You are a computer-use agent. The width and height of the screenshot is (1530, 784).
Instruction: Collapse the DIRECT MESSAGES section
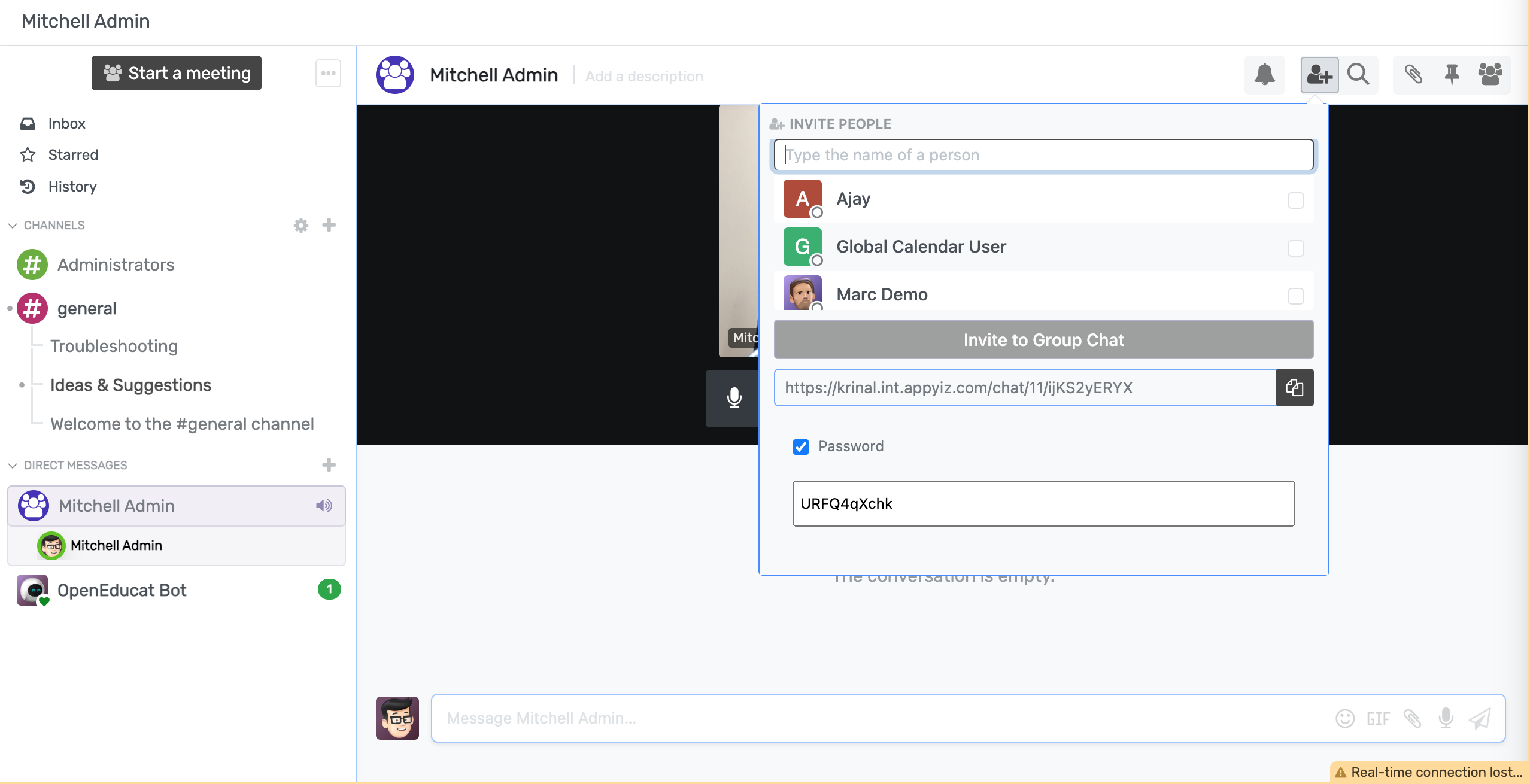[x=13, y=466]
